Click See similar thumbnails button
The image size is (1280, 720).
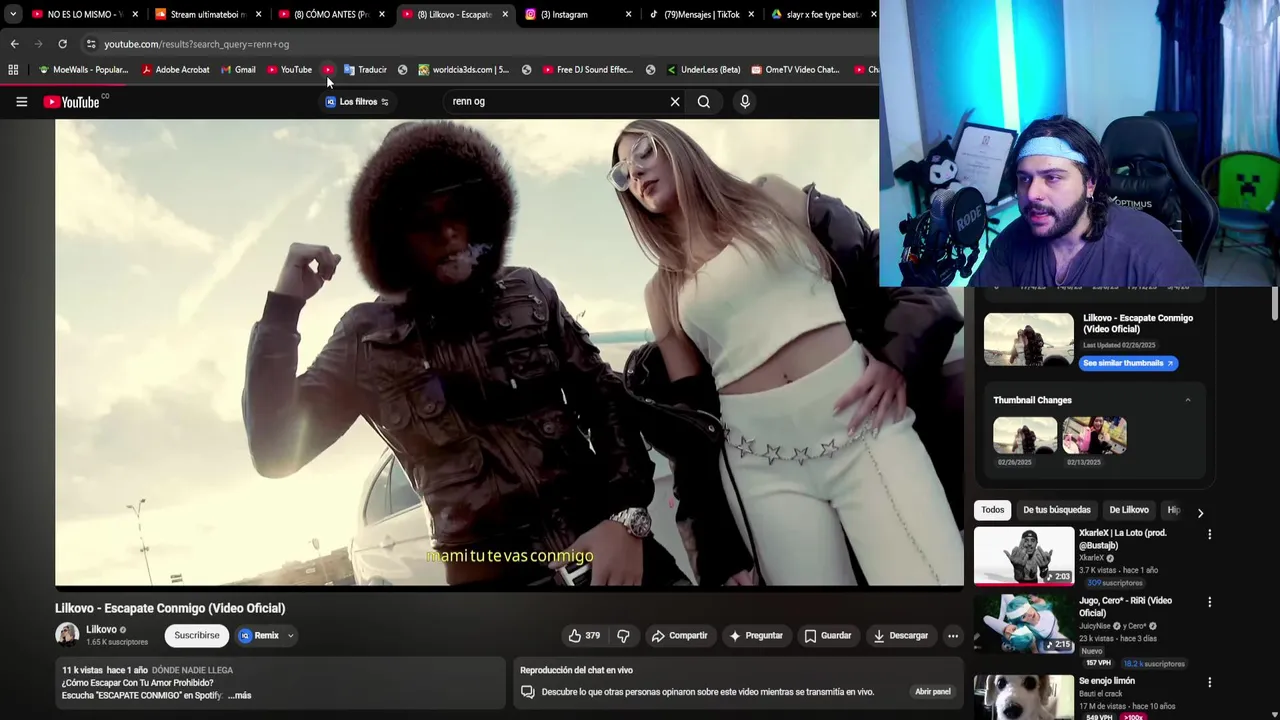pyautogui.click(x=1129, y=363)
